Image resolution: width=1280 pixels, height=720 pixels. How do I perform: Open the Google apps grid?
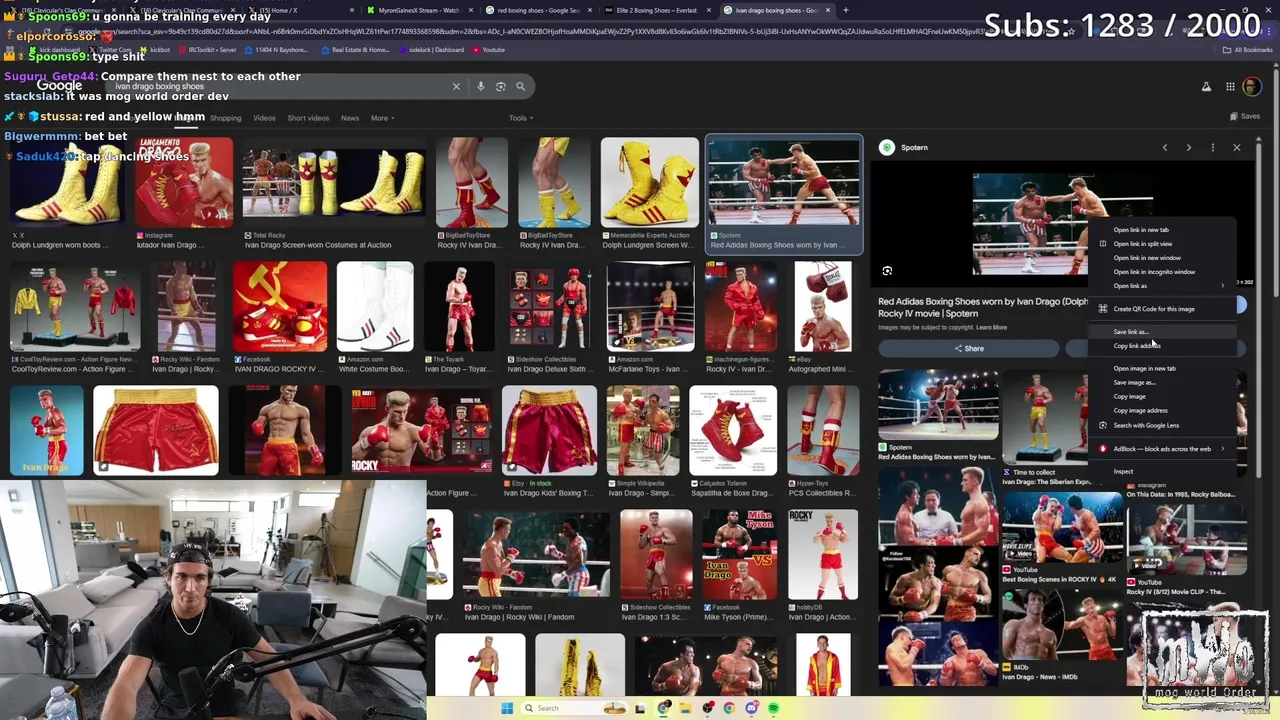[1230, 87]
